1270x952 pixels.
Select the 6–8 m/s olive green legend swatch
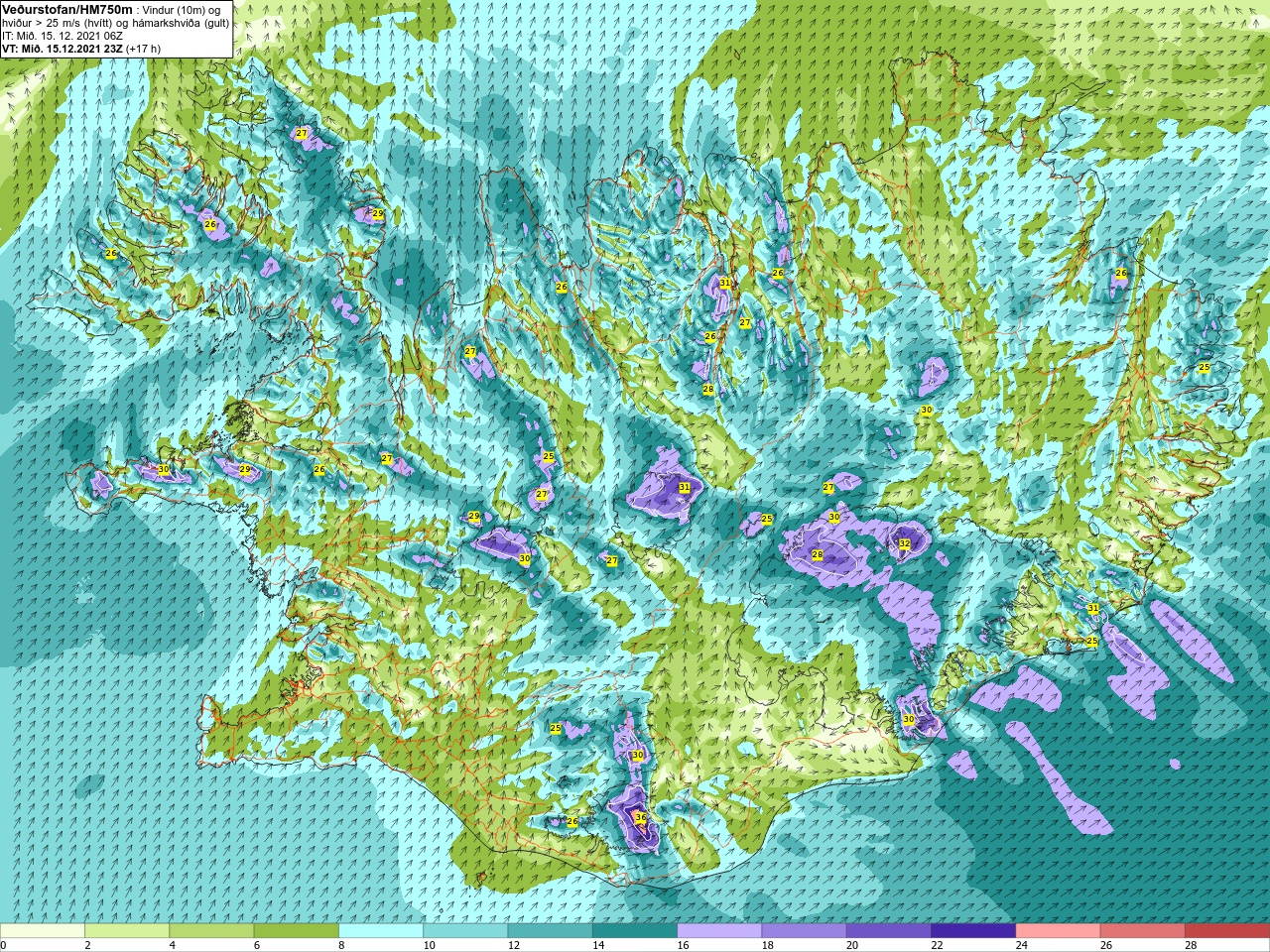coord(297,931)
